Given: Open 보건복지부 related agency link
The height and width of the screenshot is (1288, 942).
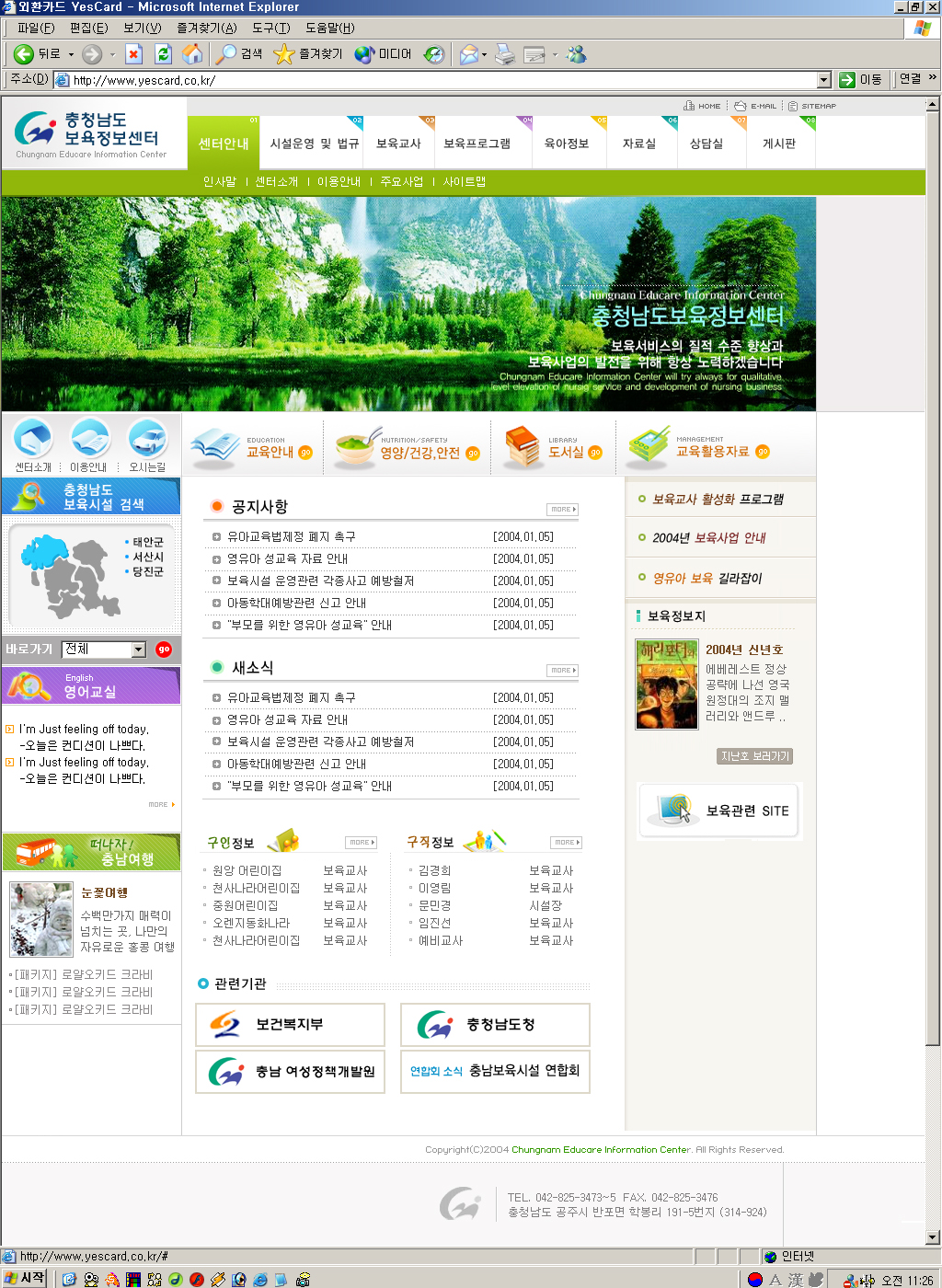Looking at the screenshot, I should [290, 1025].
